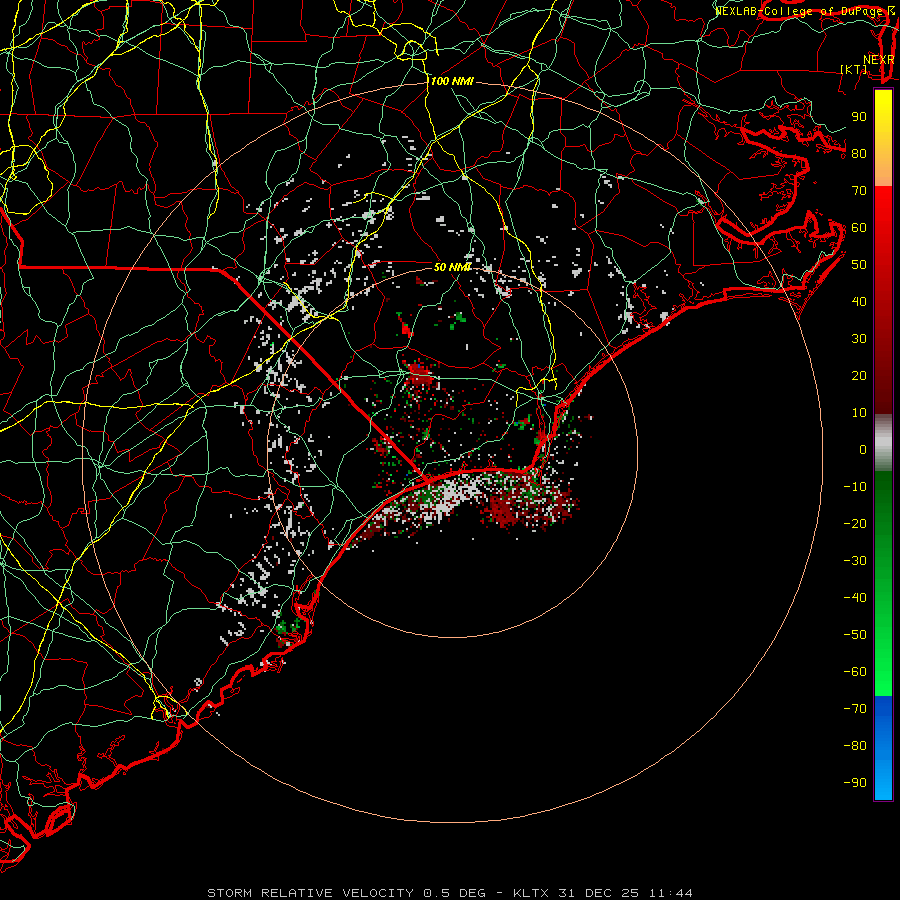The height and width of the screenshot is (900, 900).
Task: Click the 80 value on velocity scale
Action: point(859,153)
